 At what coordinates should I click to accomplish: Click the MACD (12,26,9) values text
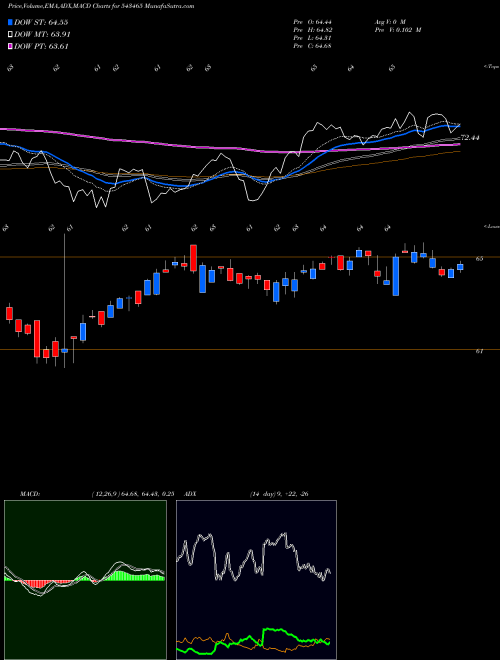(x=133, y=494)
